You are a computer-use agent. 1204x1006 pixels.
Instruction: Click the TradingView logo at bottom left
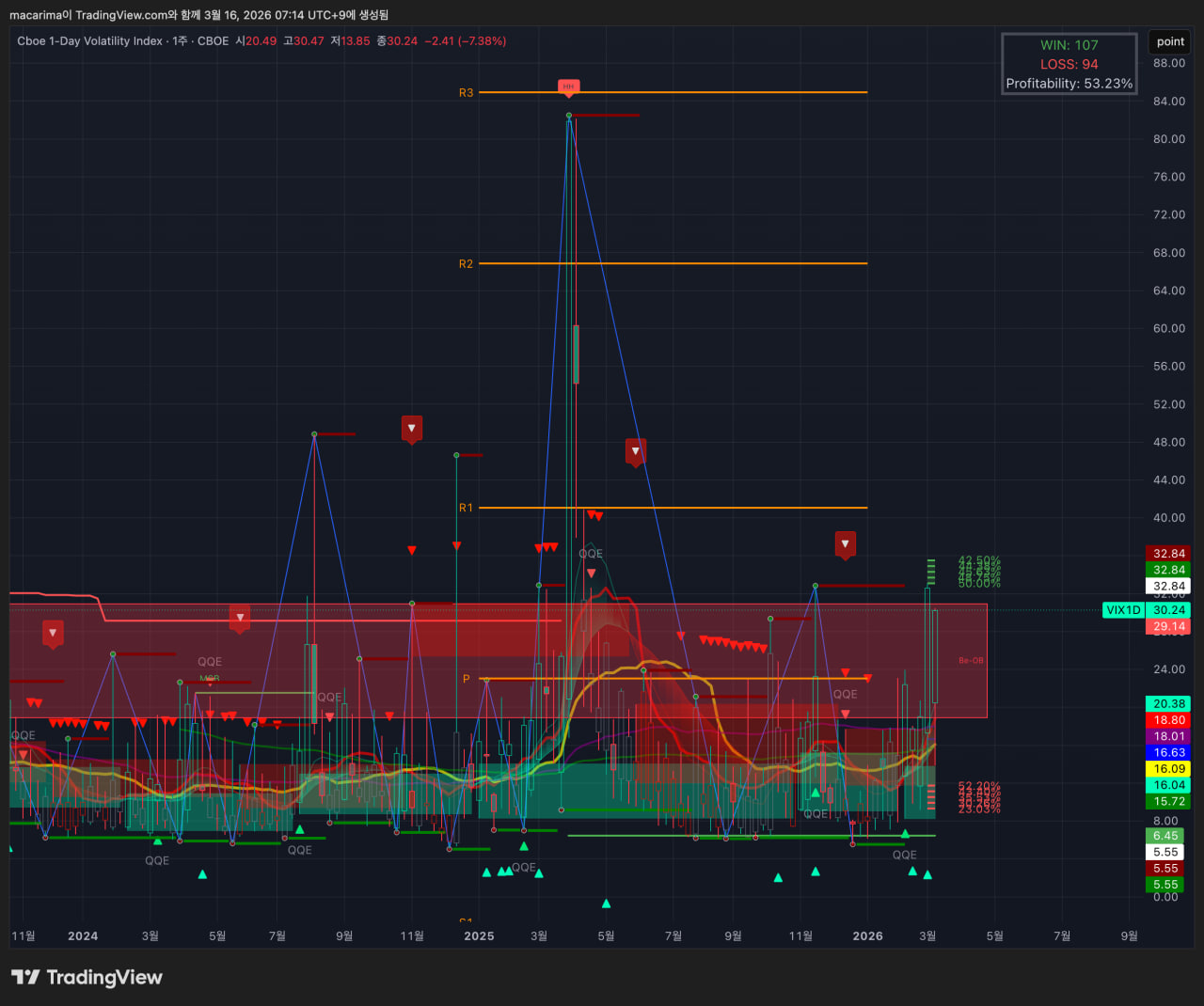tap(87, 978)
